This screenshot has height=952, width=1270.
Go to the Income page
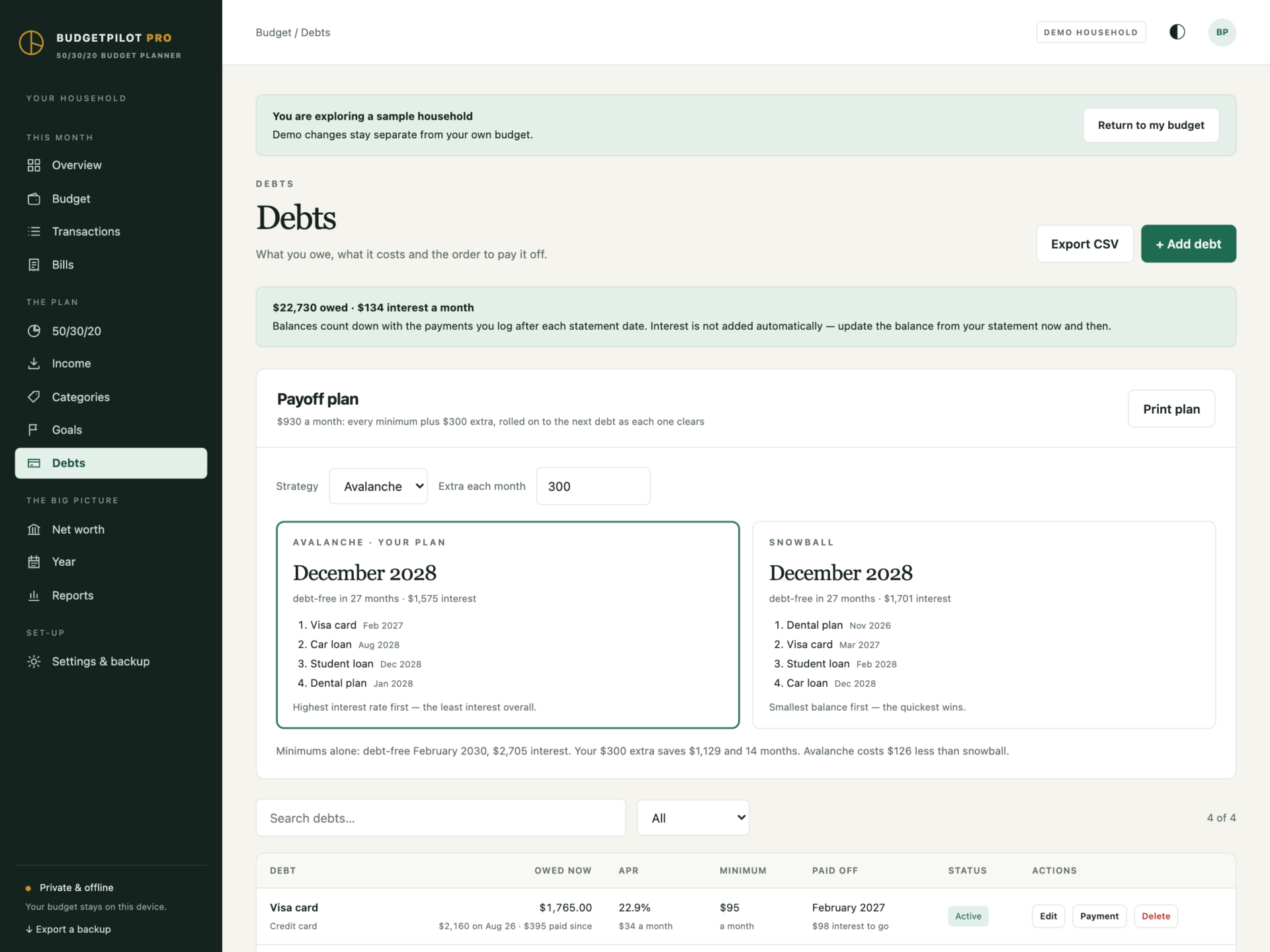[x=111, y=364]
